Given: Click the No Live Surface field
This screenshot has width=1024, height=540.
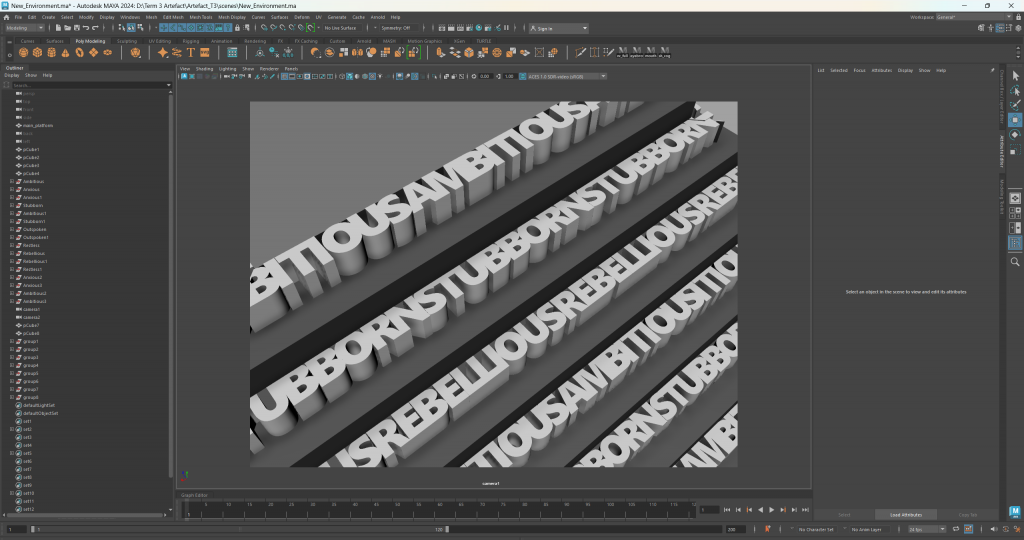Looking at the screenshot, I should point(342,28).
